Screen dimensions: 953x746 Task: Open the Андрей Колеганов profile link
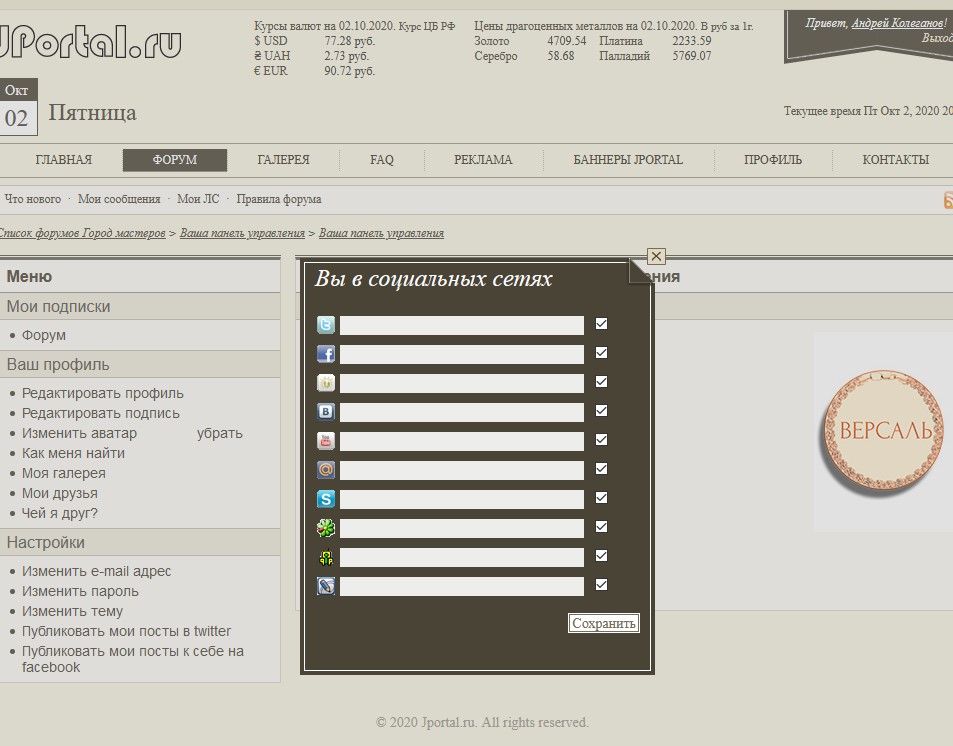(897, 23)
